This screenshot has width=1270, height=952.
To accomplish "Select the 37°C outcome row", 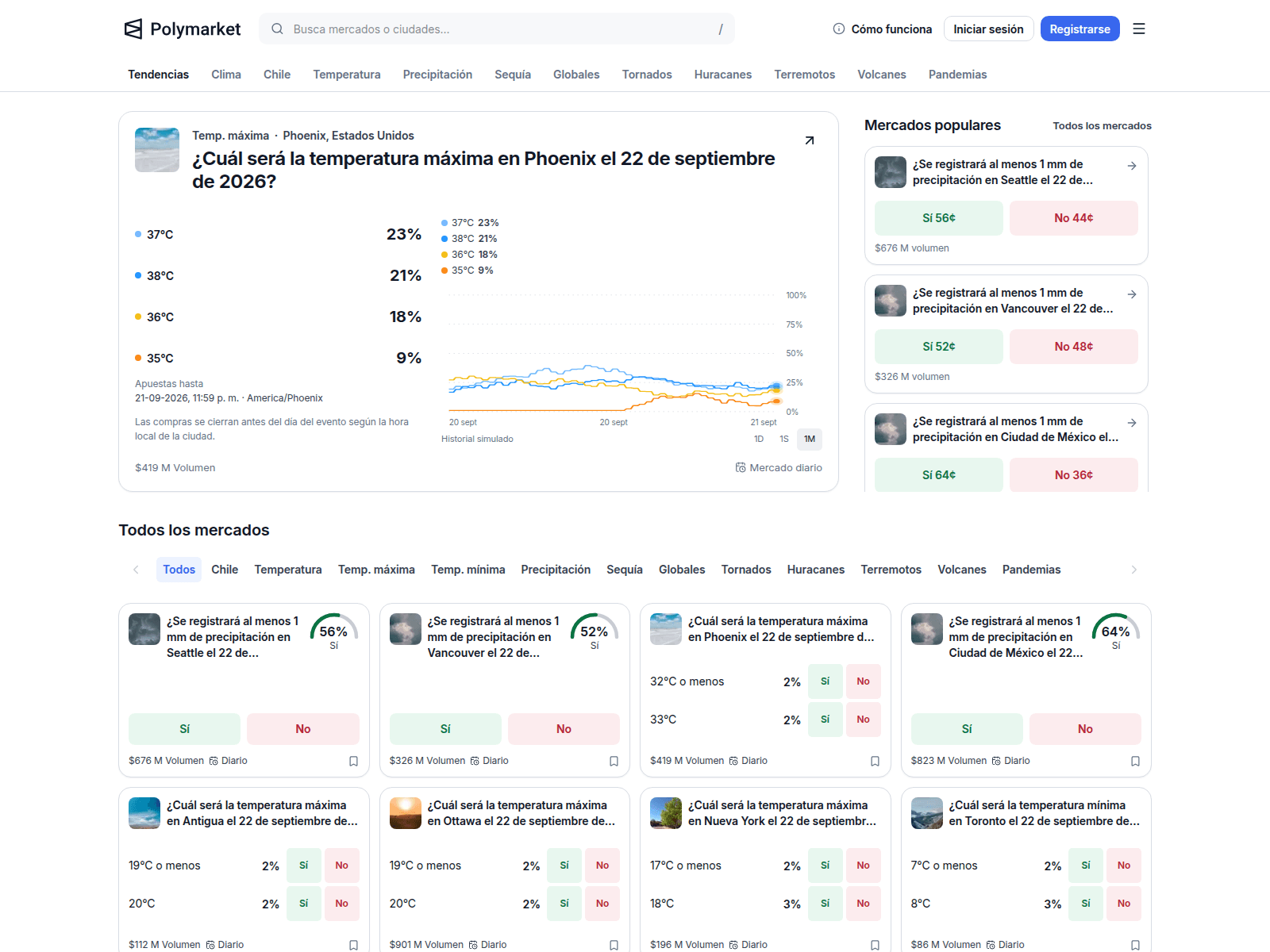I will (x=278, y=235).
